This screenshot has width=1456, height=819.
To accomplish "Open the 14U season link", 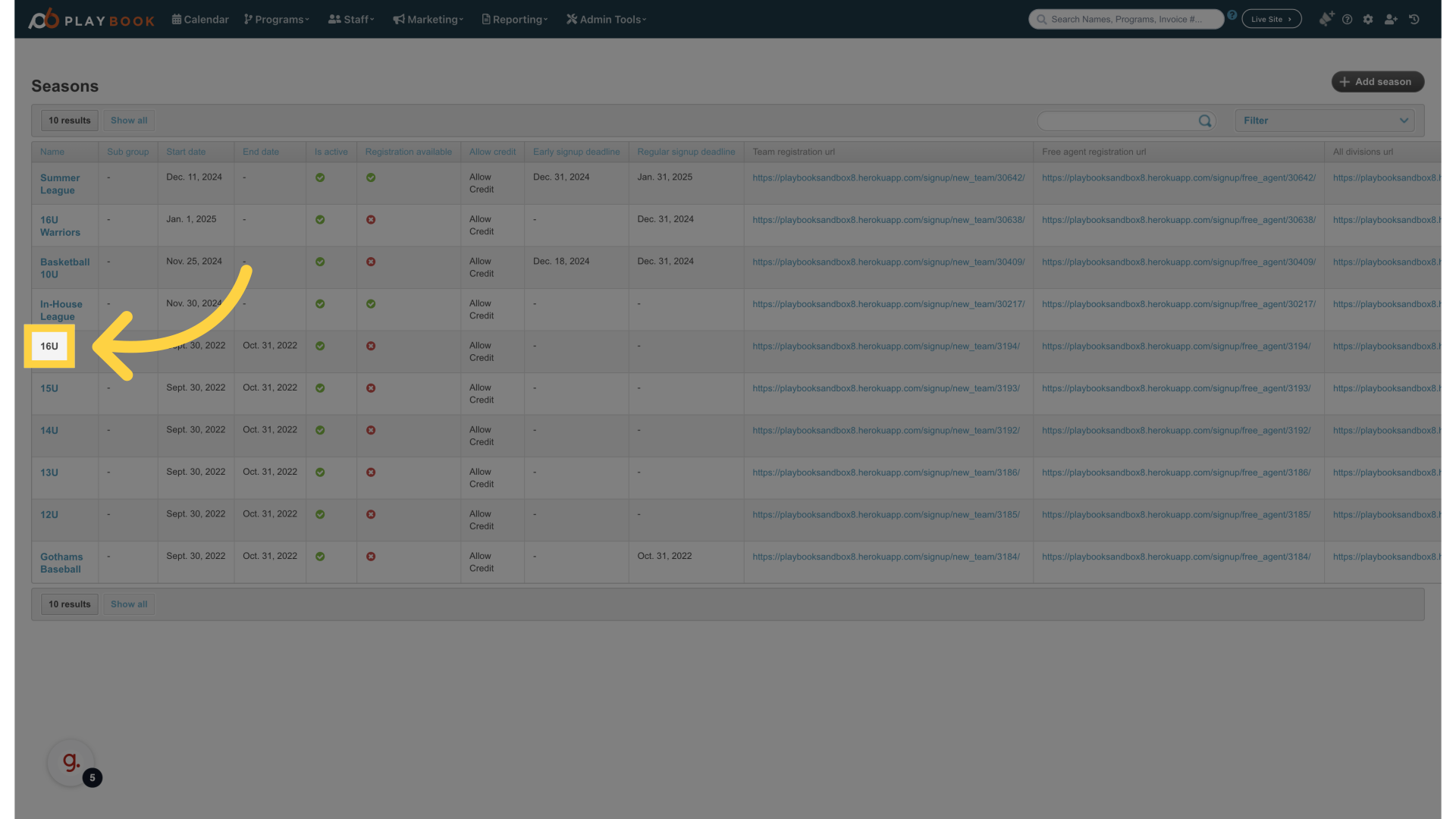I will 49,431.
